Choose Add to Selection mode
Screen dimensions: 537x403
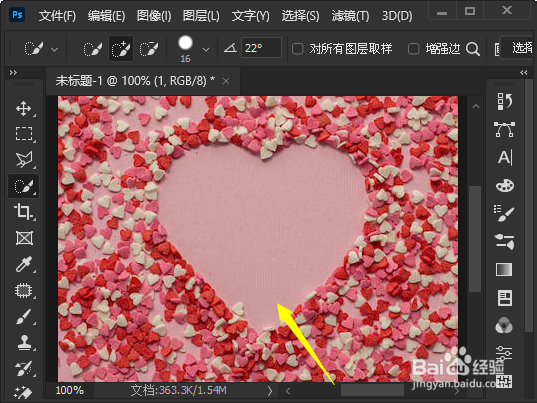pos(121,49)
